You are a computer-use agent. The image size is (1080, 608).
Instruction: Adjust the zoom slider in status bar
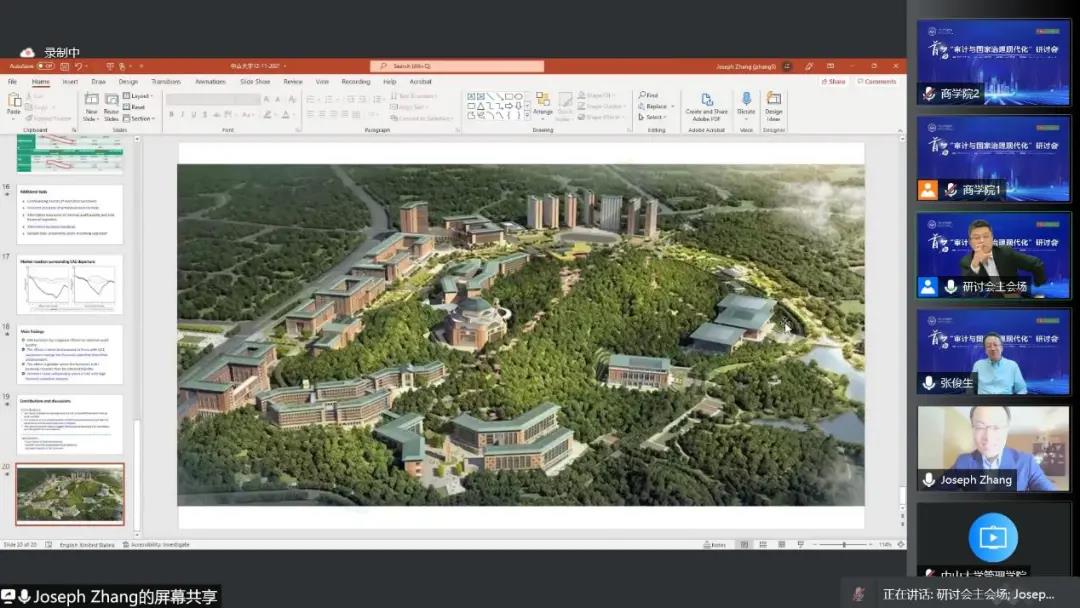[845, 545]
